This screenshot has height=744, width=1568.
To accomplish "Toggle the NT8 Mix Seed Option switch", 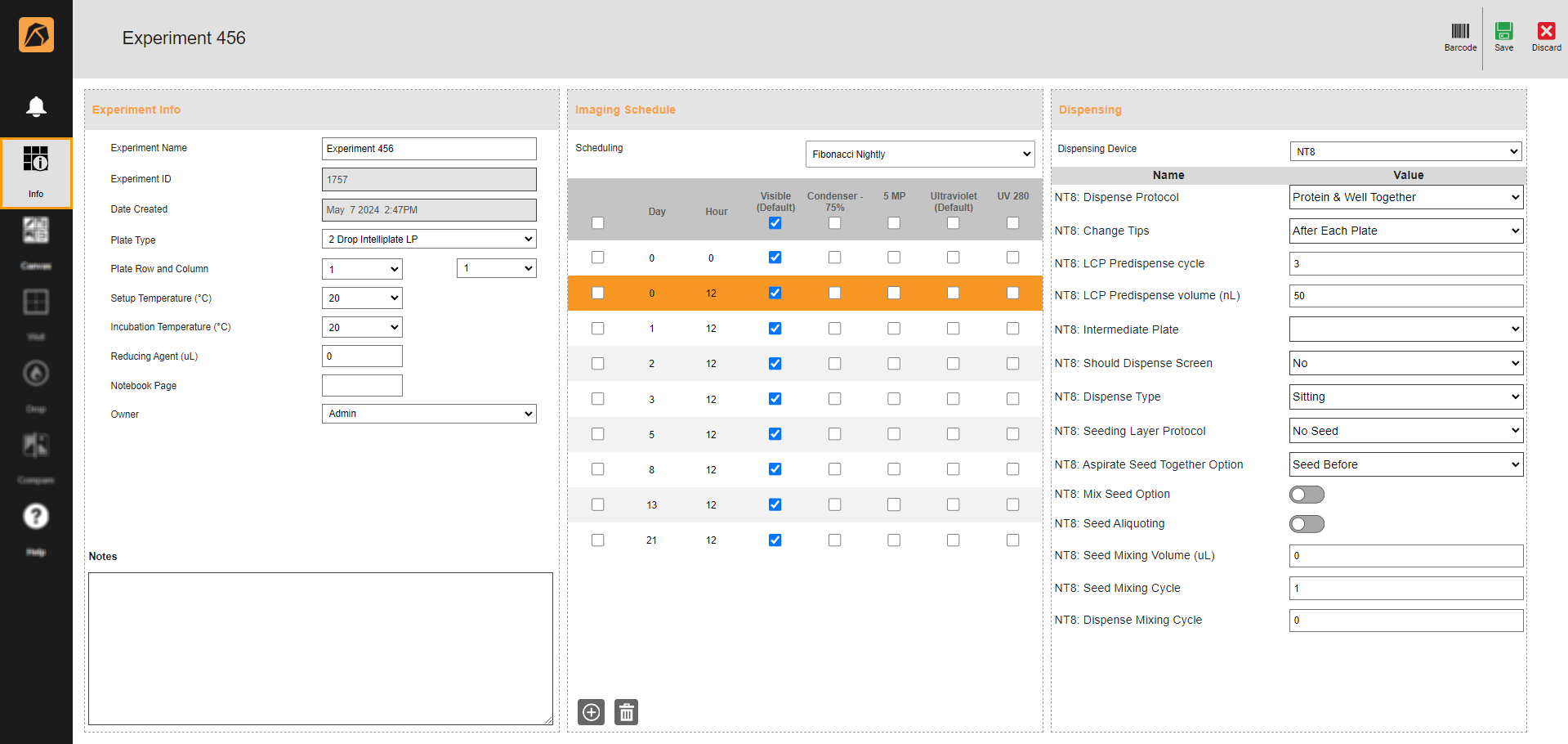I will coord(1306,495).
